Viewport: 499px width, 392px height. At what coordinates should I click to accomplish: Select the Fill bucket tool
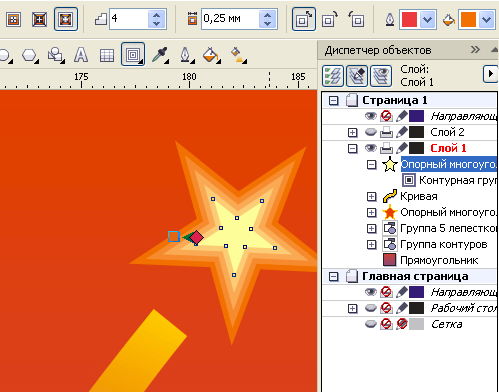(x=211, y=55)
